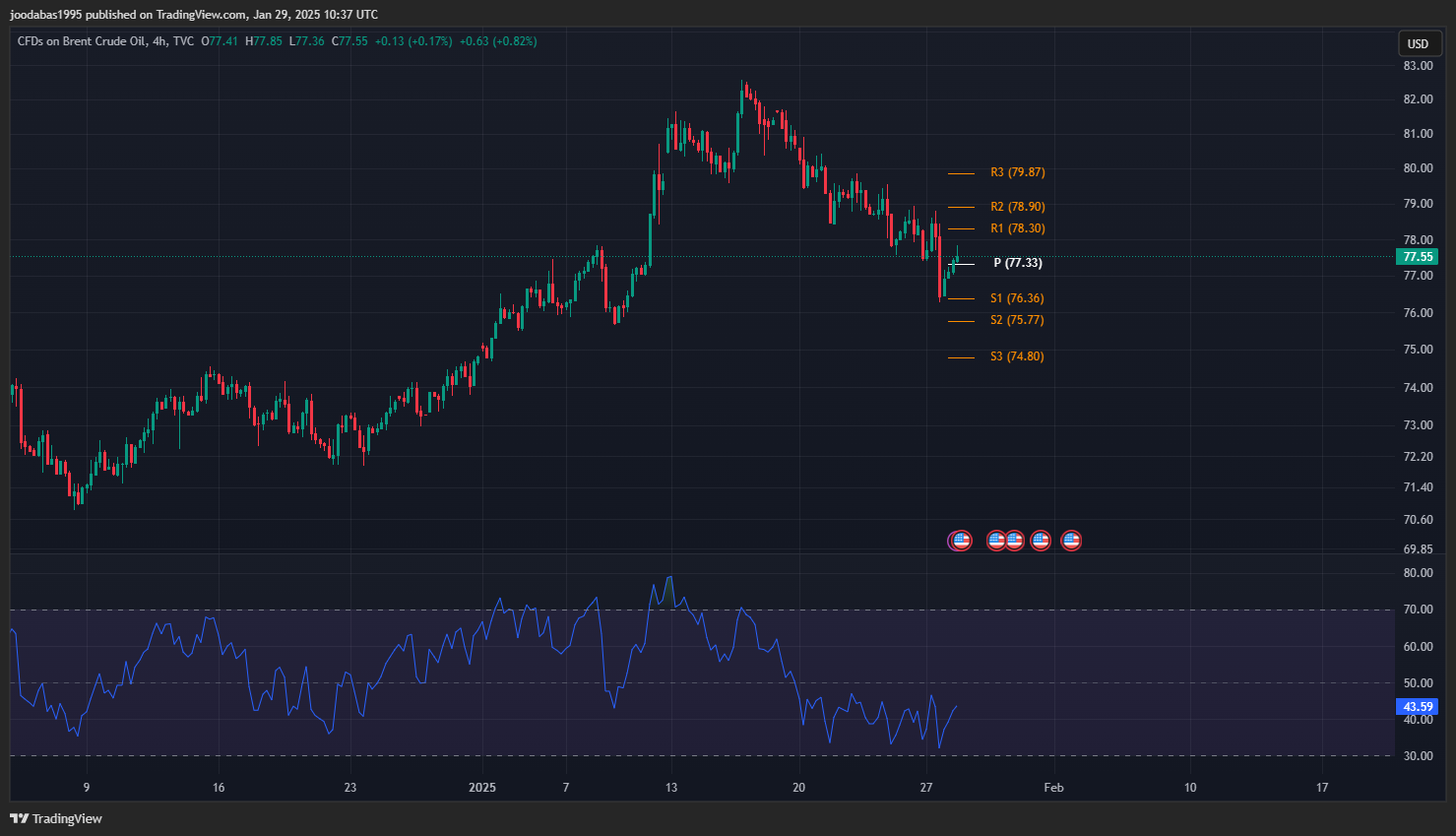The image size is (1456, 836).
Task: Click the second US flag event icon from left
Action: (996, 540)
